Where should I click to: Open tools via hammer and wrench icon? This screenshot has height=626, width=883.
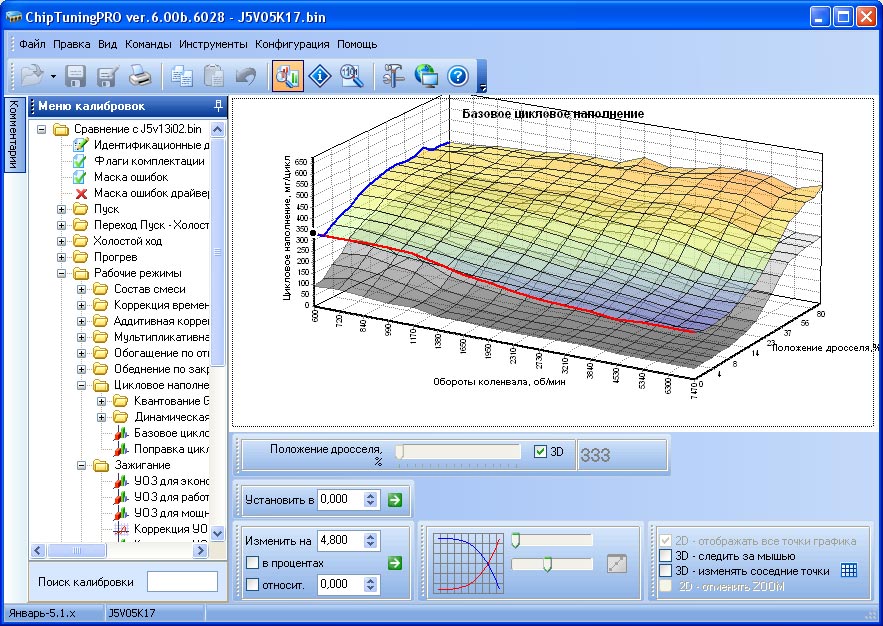393,76
